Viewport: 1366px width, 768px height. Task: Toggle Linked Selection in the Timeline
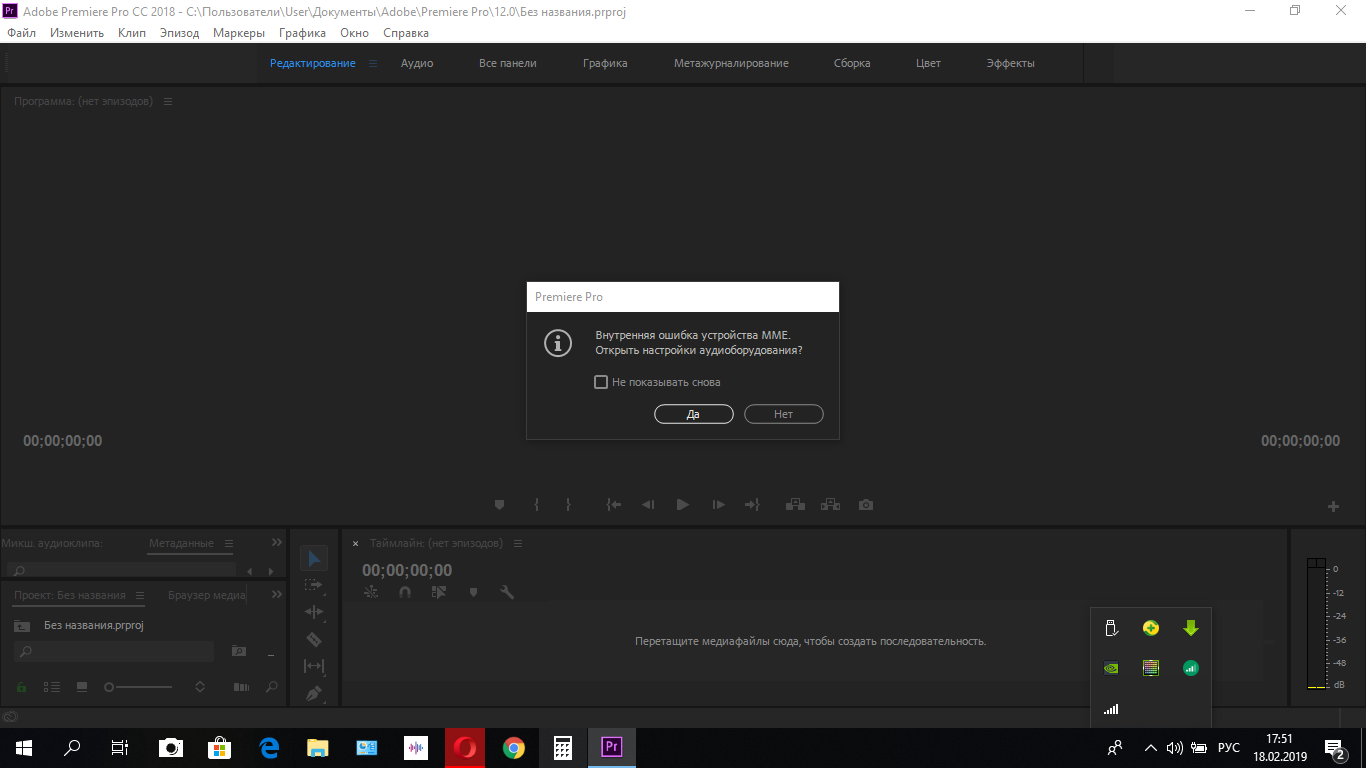438,592
